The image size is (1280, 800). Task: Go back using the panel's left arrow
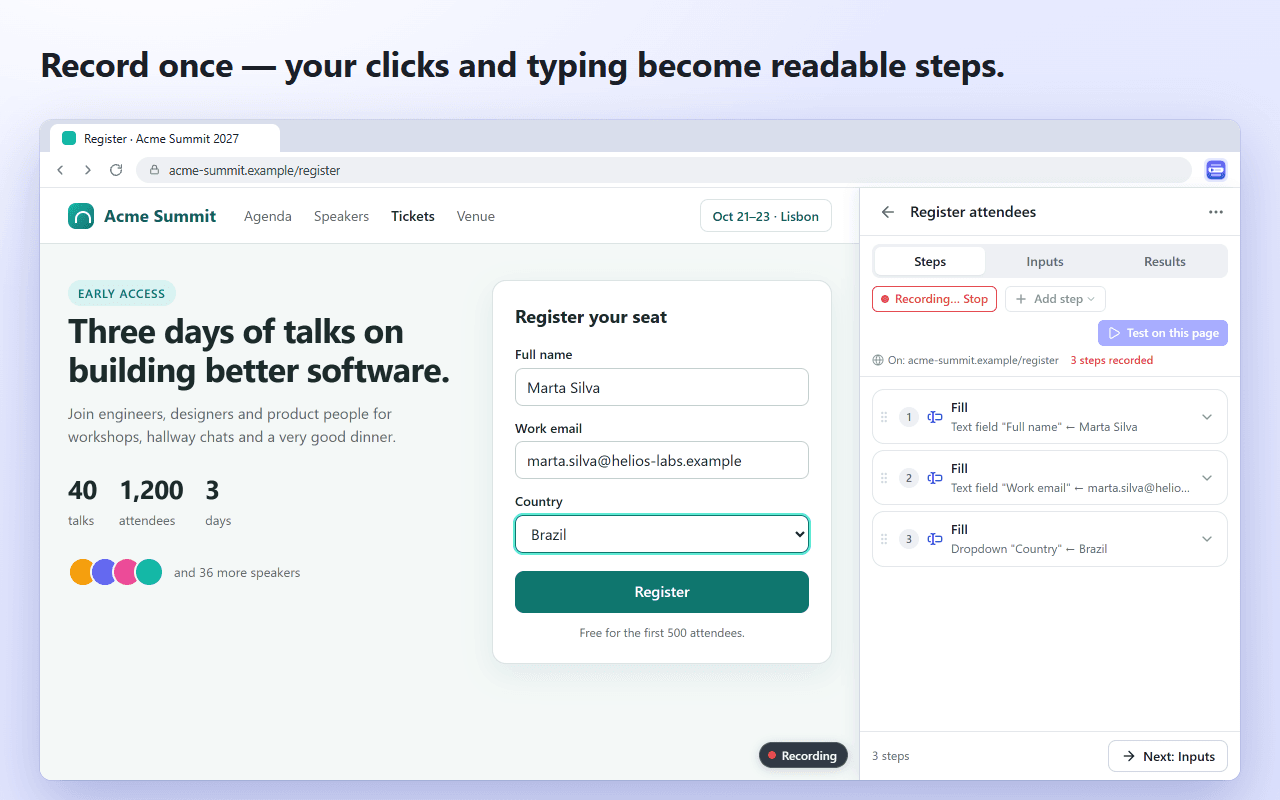[x=887, y=212]
